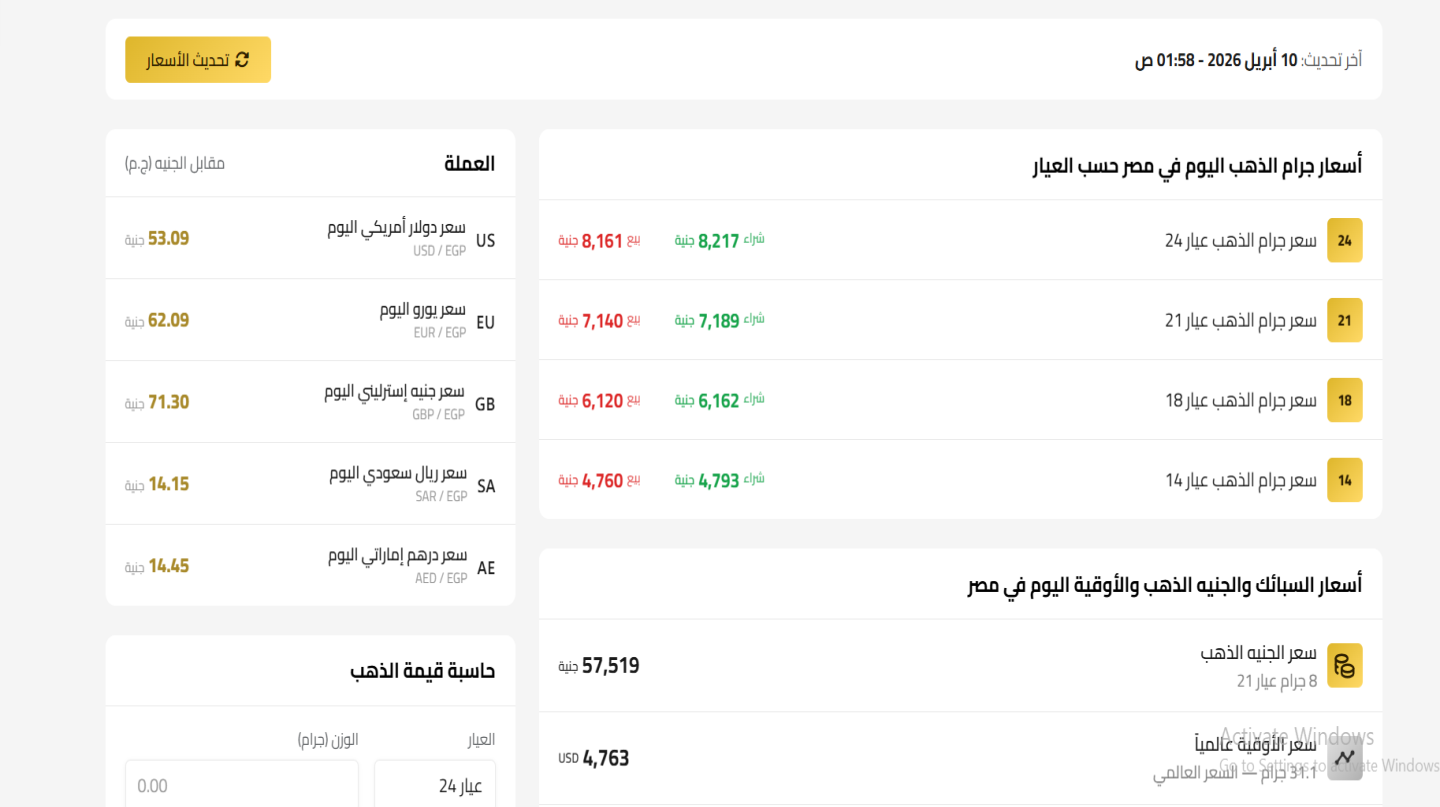Open the karat dropdown in gold calculator
The height and width of the screenshot is (807, 1440).
click(435, 785)
